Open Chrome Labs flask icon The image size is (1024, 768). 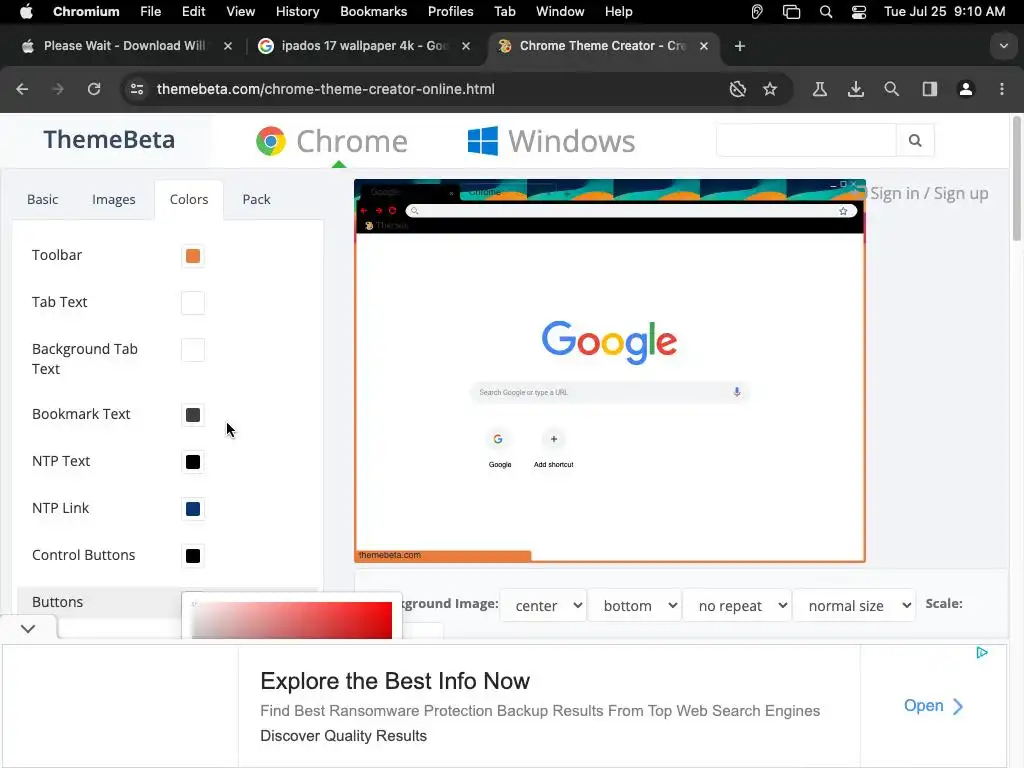(x=820, y=89)
